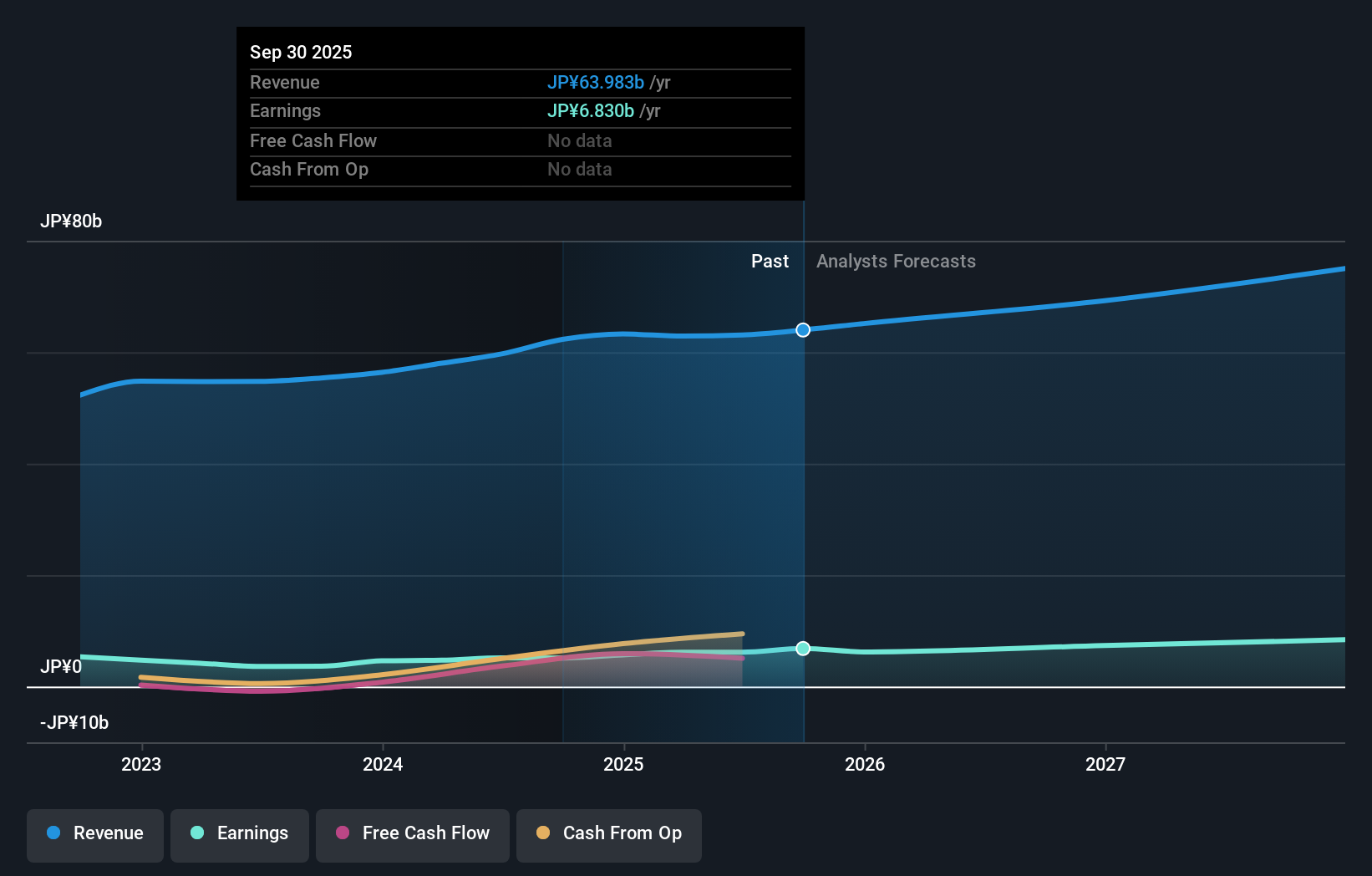This screenshot has width=1372, height=876.
Task: Click the JP¥63.983b Revenue value link
Action: coord(595,83)
